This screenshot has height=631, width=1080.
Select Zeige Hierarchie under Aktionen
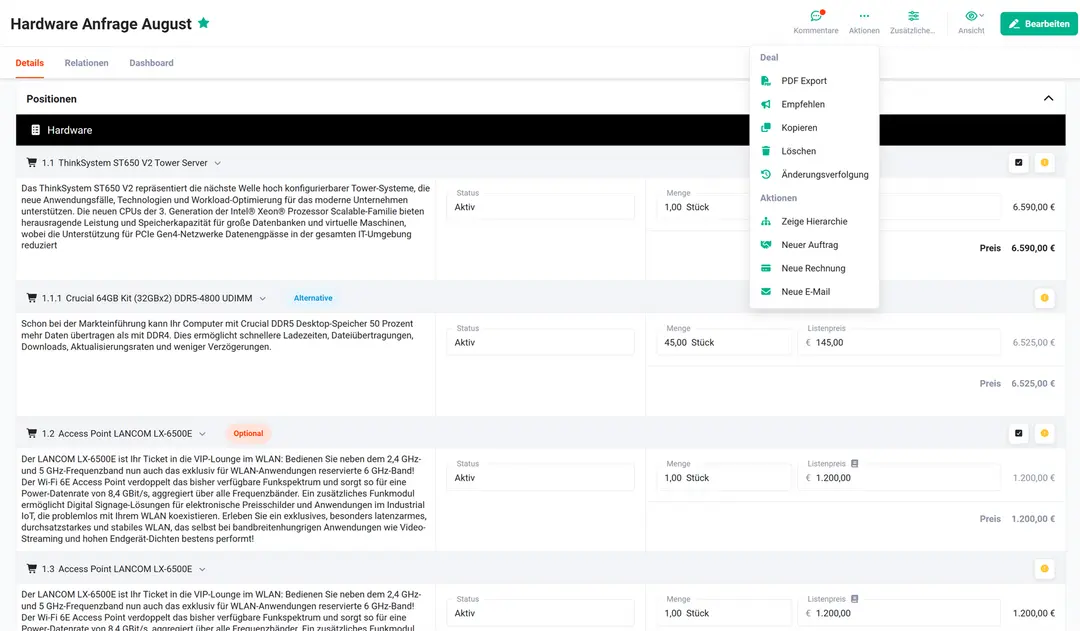(814, 221)
